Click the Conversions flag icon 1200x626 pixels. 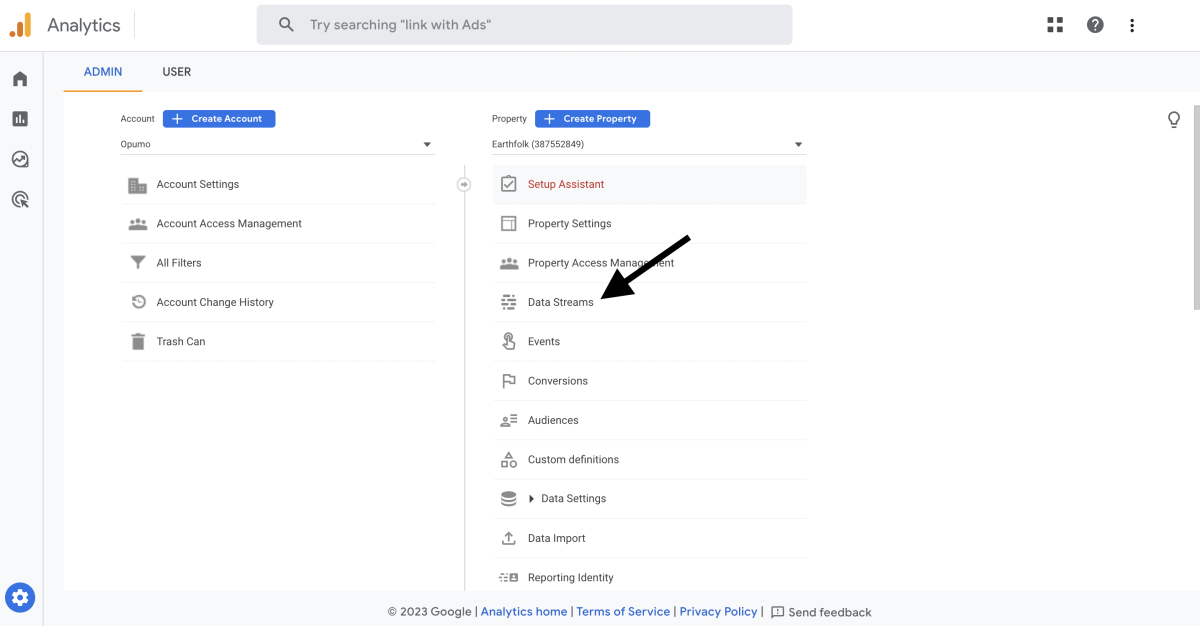point(509,381)
